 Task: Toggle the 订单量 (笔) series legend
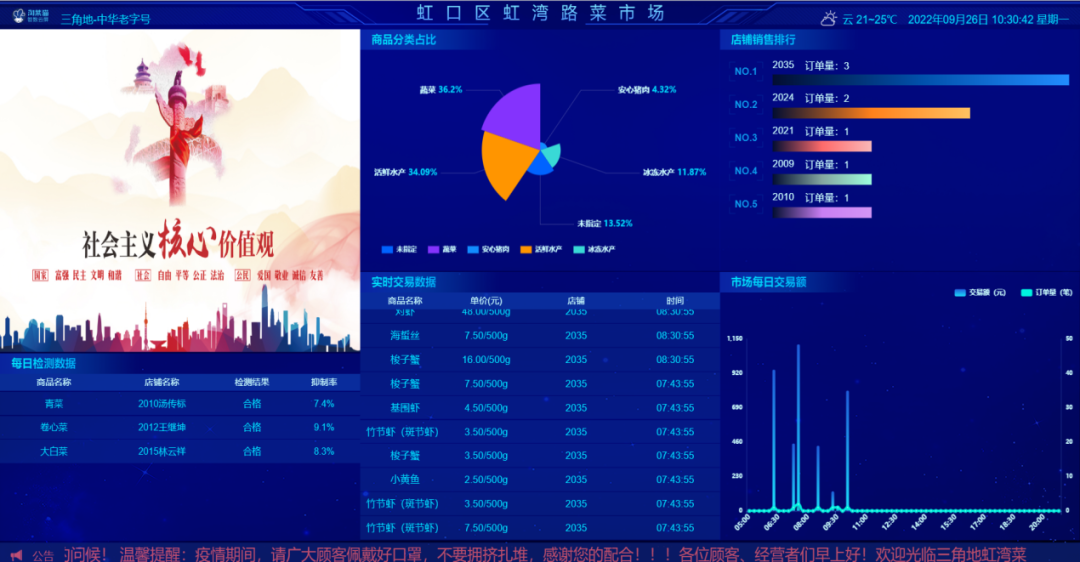click(1046, 292)
